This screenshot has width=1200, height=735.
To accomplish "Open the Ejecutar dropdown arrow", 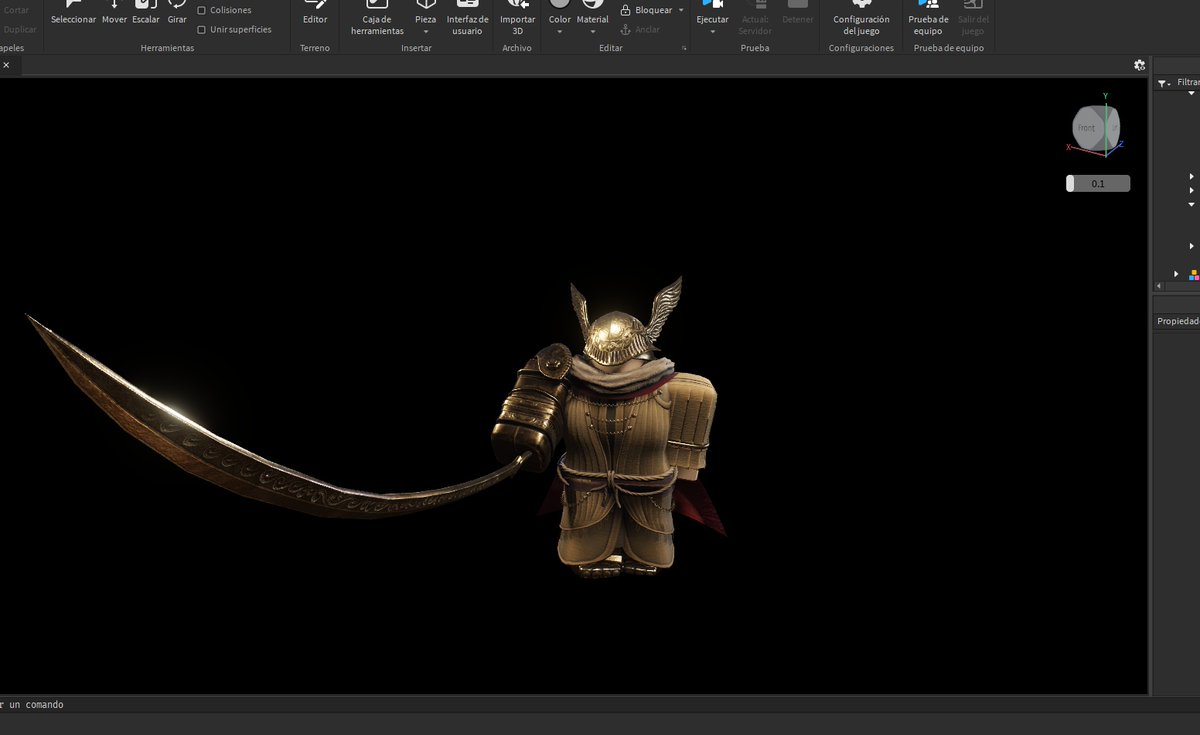I will tap(712, 32).
